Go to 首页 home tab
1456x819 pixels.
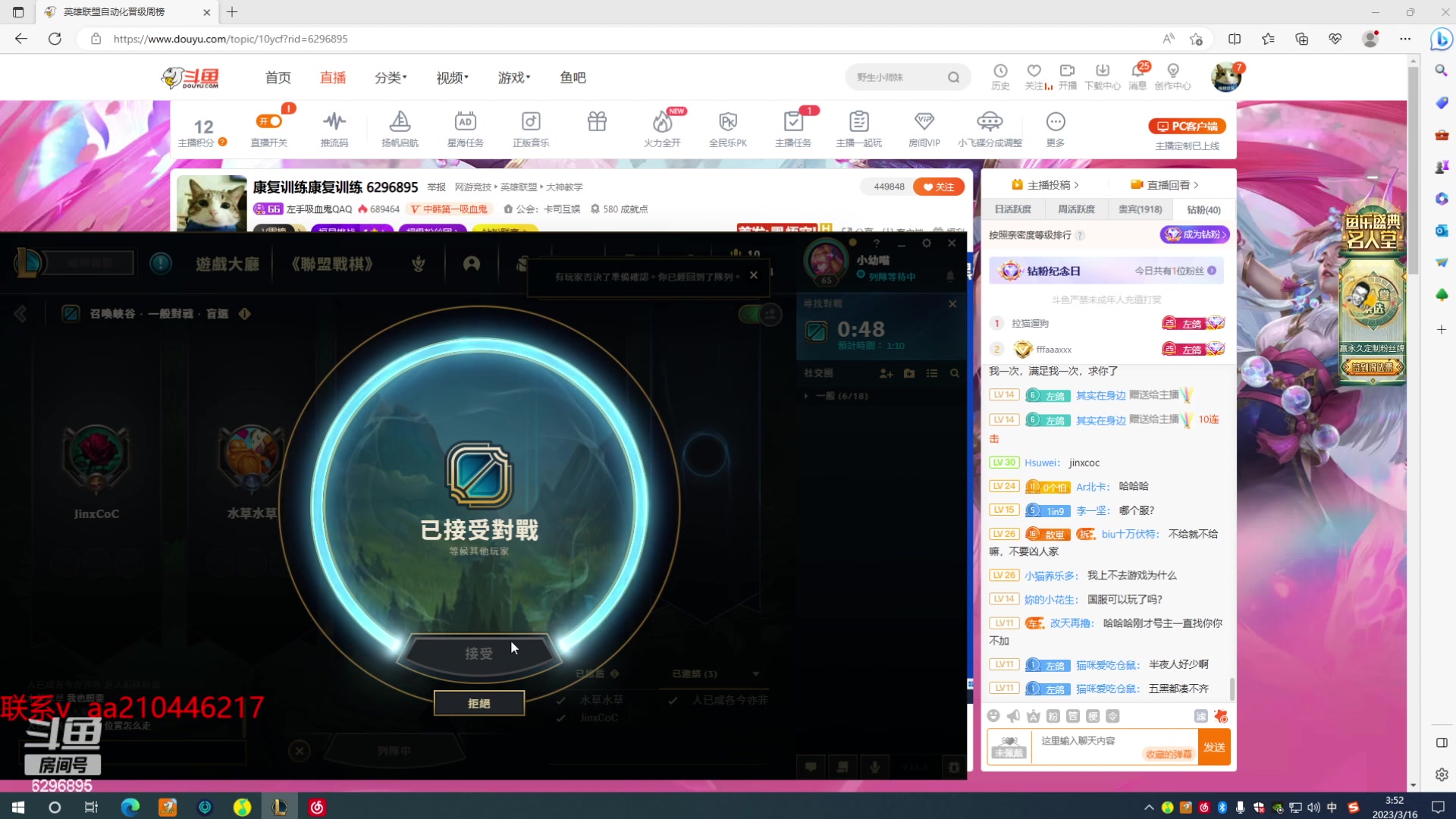click(278, 77)
